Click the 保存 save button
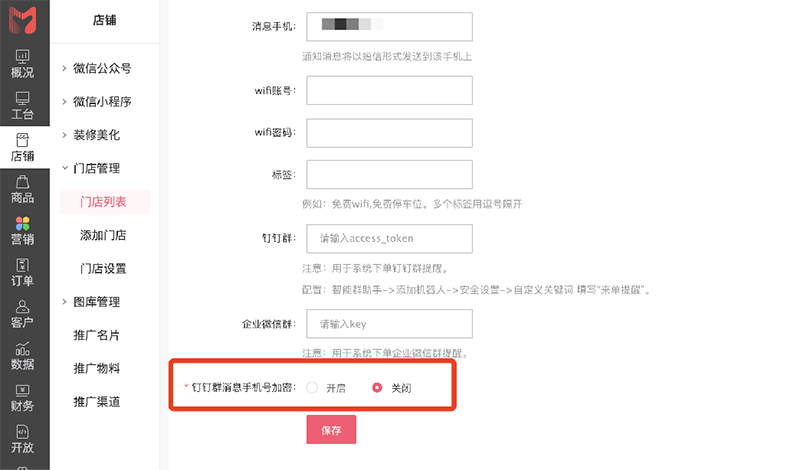Image resolution: width=800 pixels, height=470 pixels. click(331, 430)
